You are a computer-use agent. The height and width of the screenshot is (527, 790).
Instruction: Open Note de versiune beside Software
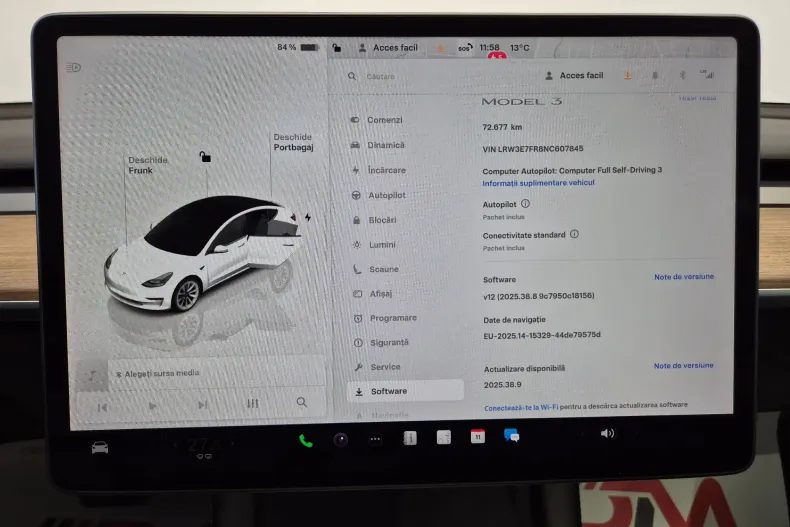click(x=684, y=277)
